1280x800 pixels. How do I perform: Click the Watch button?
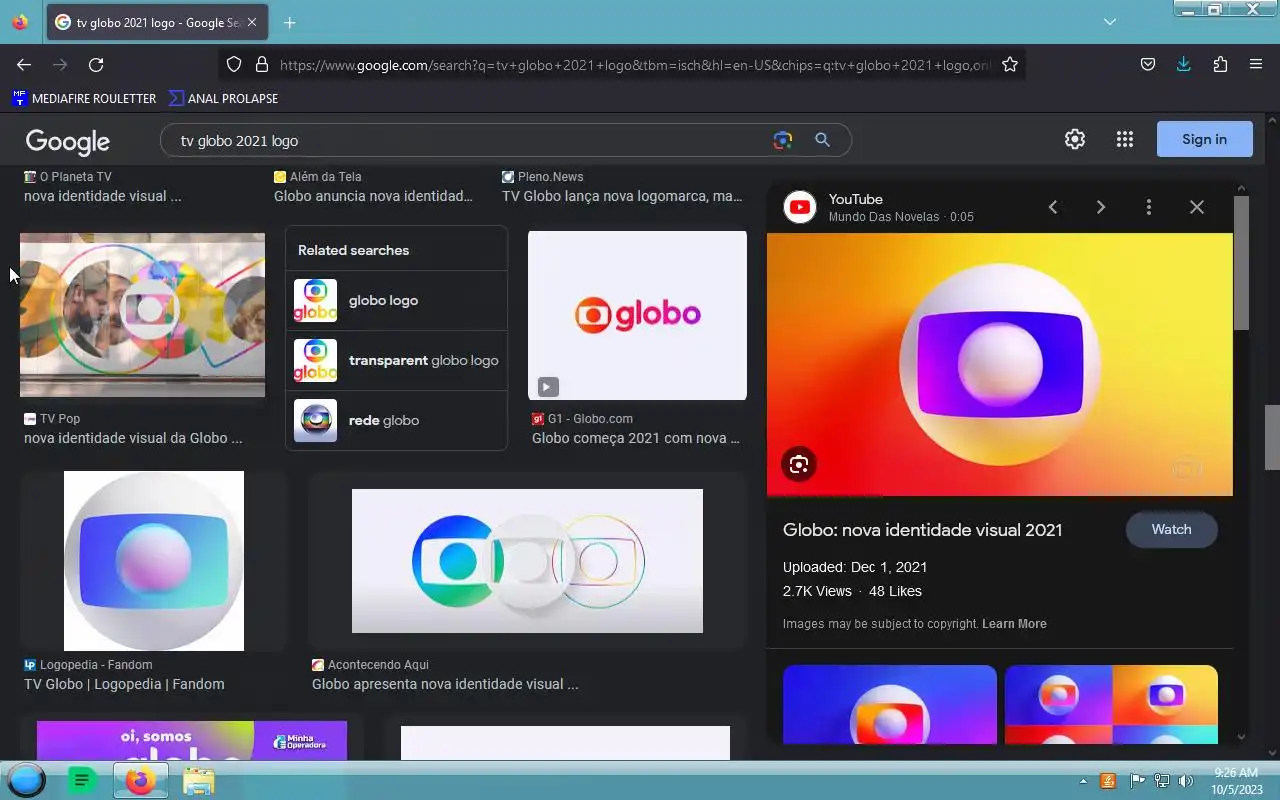1171,529
